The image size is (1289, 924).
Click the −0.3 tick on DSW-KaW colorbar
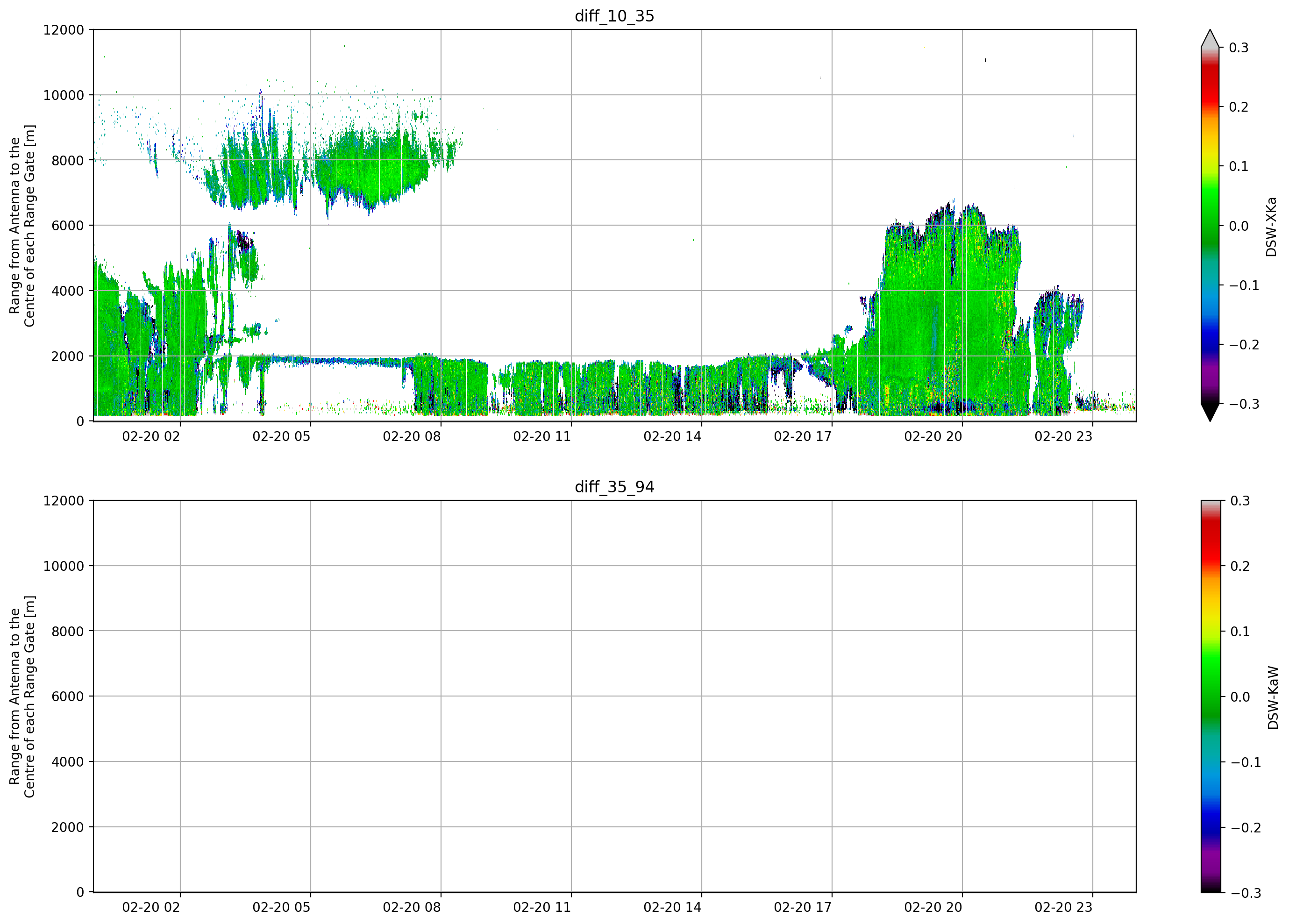[1245, 893]
